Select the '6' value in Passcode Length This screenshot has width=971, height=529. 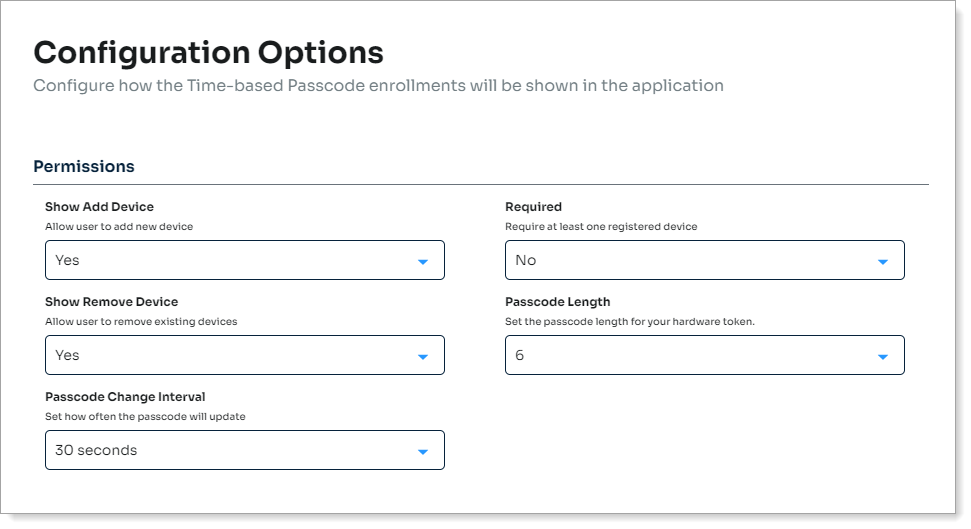point(520,355)
